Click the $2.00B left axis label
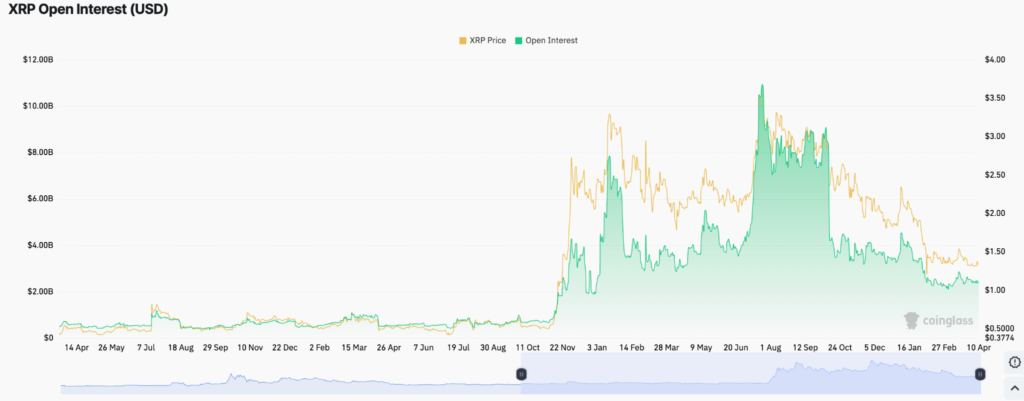 point(39,291)
